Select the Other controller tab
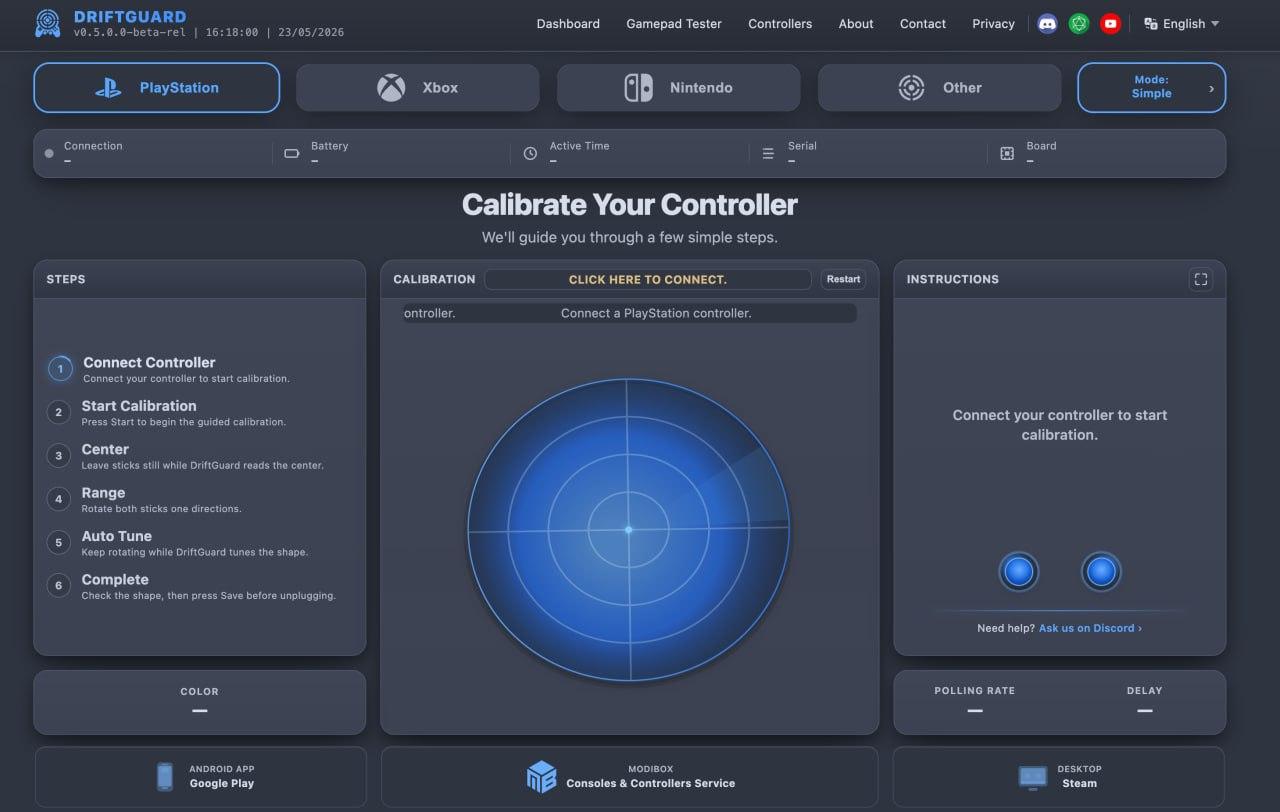1280x812 pixels. (940, 88)
